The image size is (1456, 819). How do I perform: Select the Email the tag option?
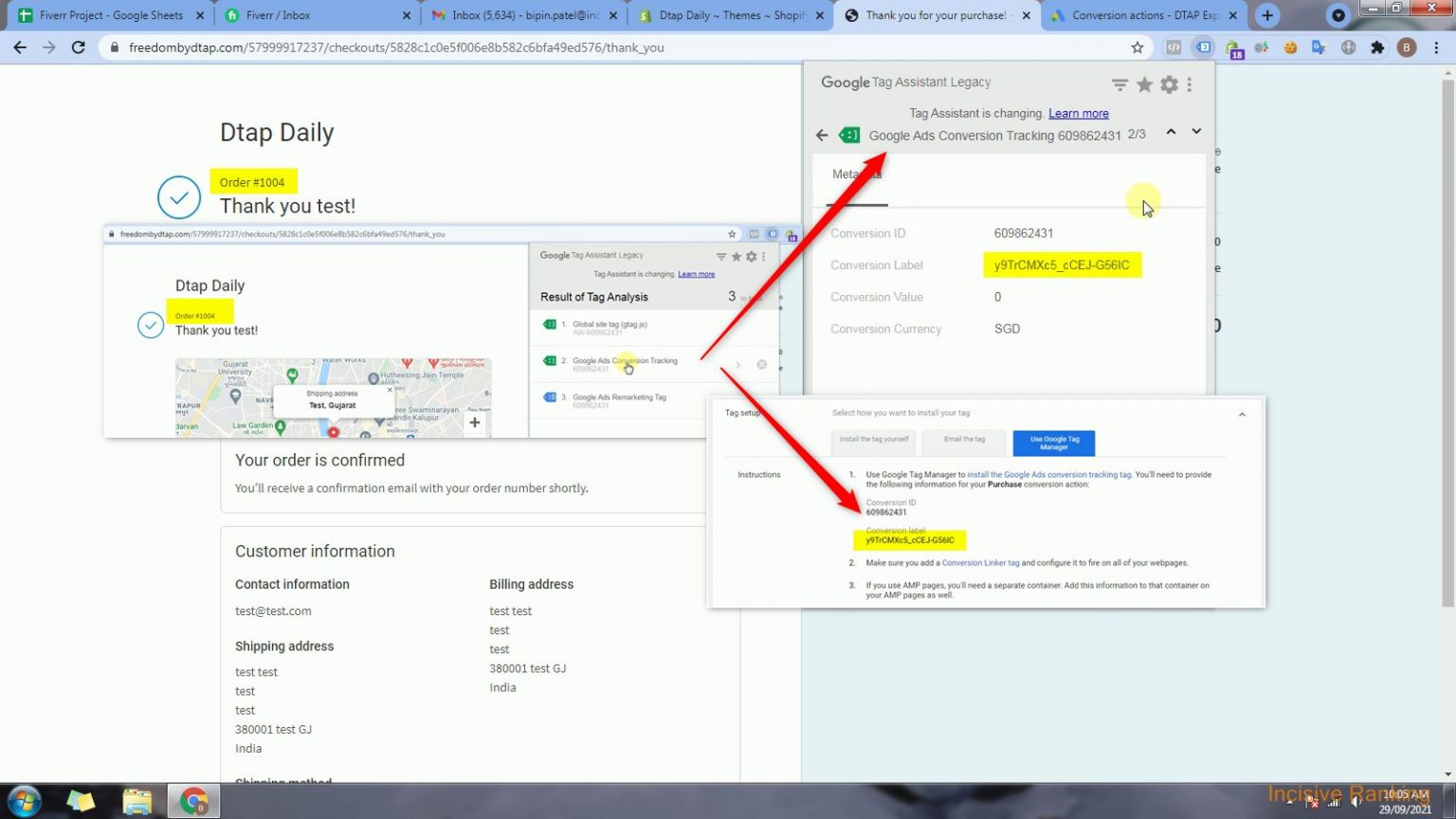tap(963, 439)
